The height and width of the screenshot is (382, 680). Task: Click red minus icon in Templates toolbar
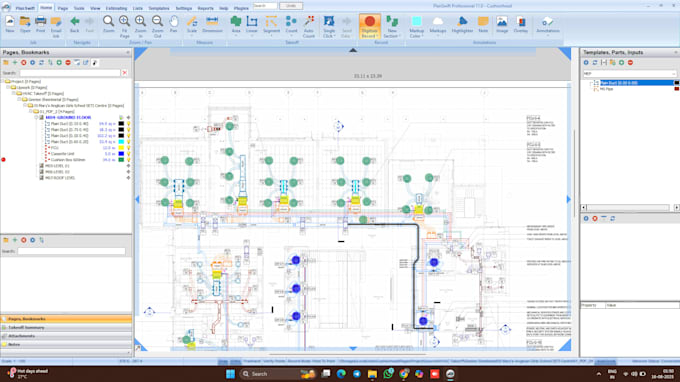[630, 63]
